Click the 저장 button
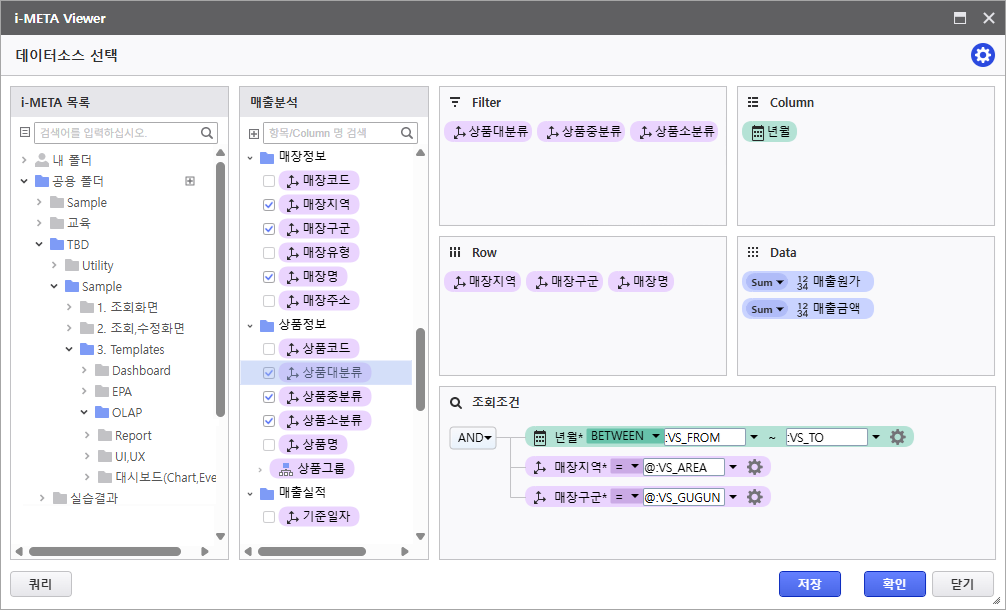 click(x=810, y=584)
